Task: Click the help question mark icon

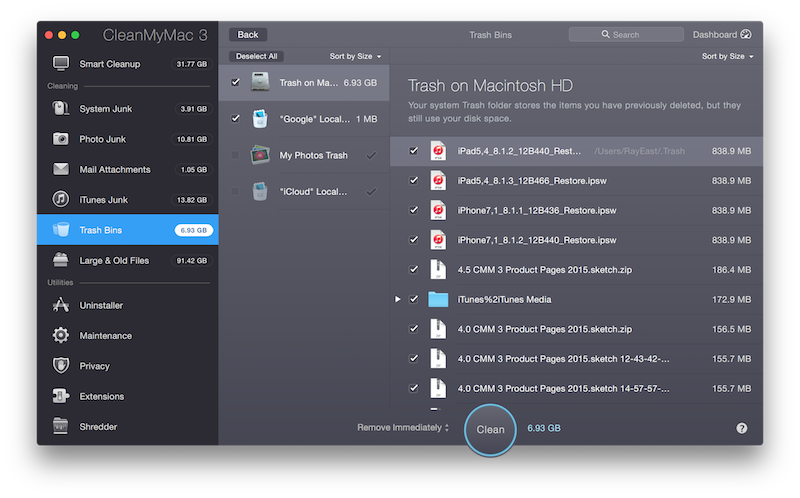Action: click(x=742, y=428)
